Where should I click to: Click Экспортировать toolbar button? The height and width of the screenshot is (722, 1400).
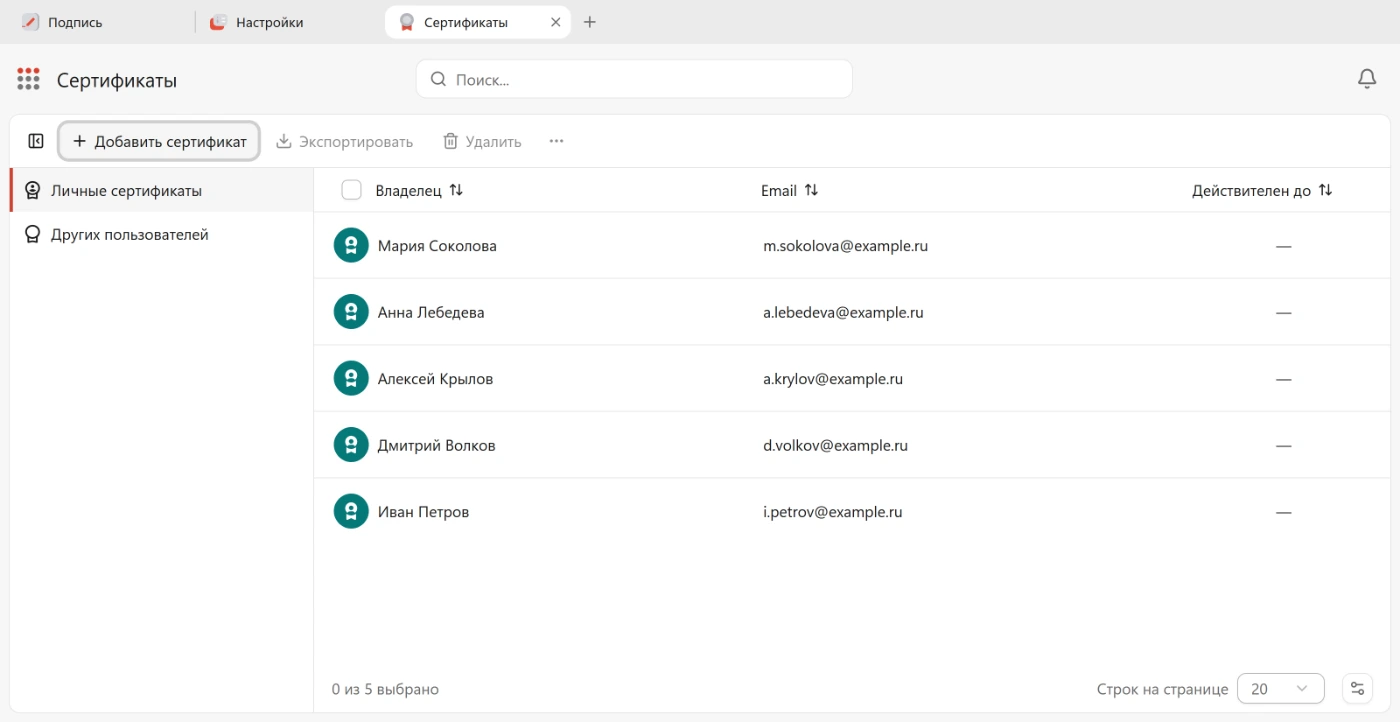344,141
